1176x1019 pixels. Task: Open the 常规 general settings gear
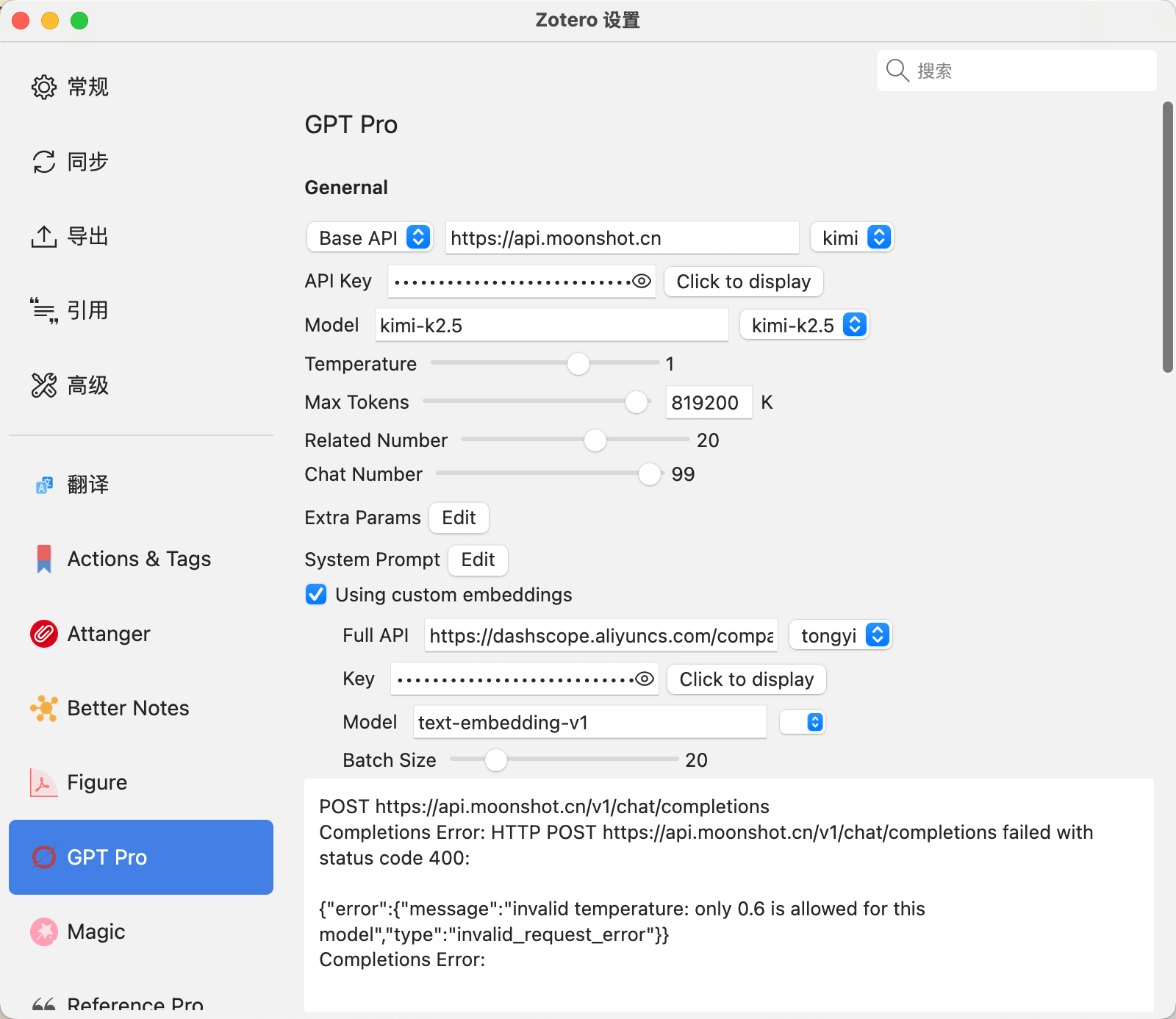coord(44,87)
